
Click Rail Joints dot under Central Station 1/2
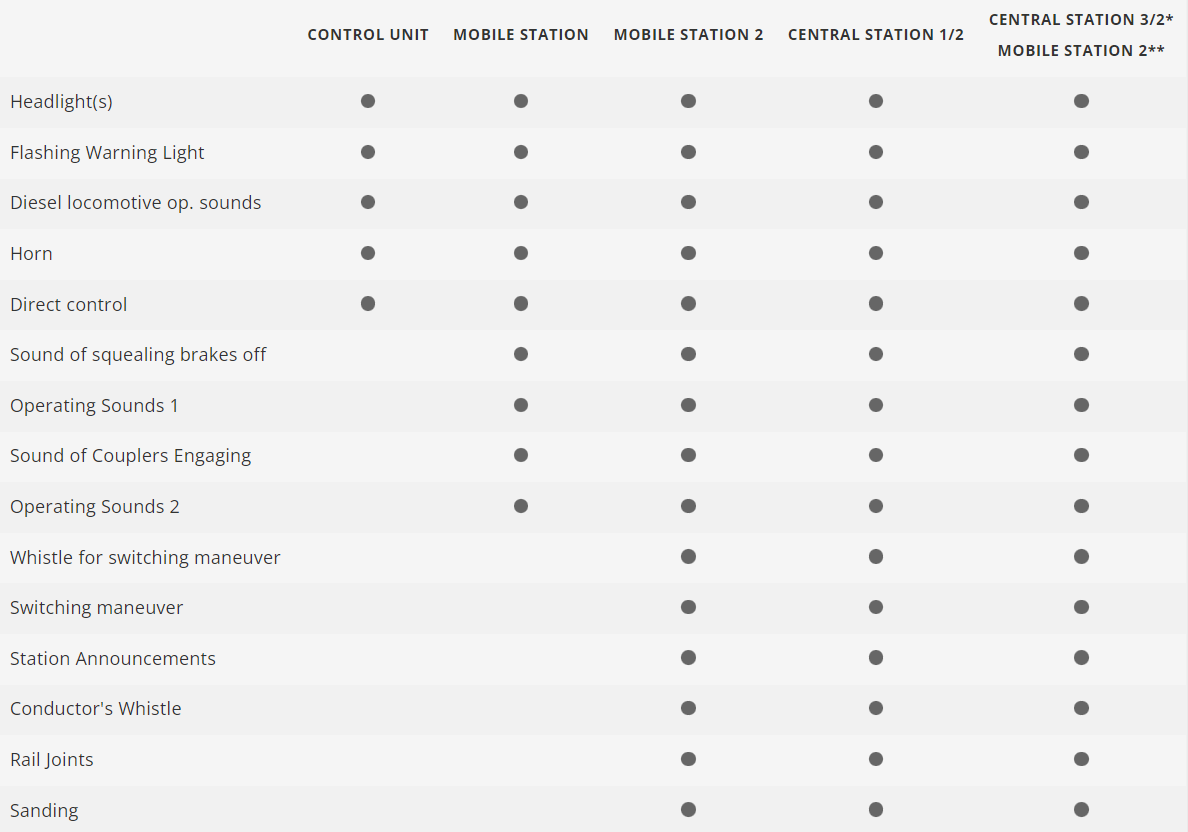tap(876, 759)
